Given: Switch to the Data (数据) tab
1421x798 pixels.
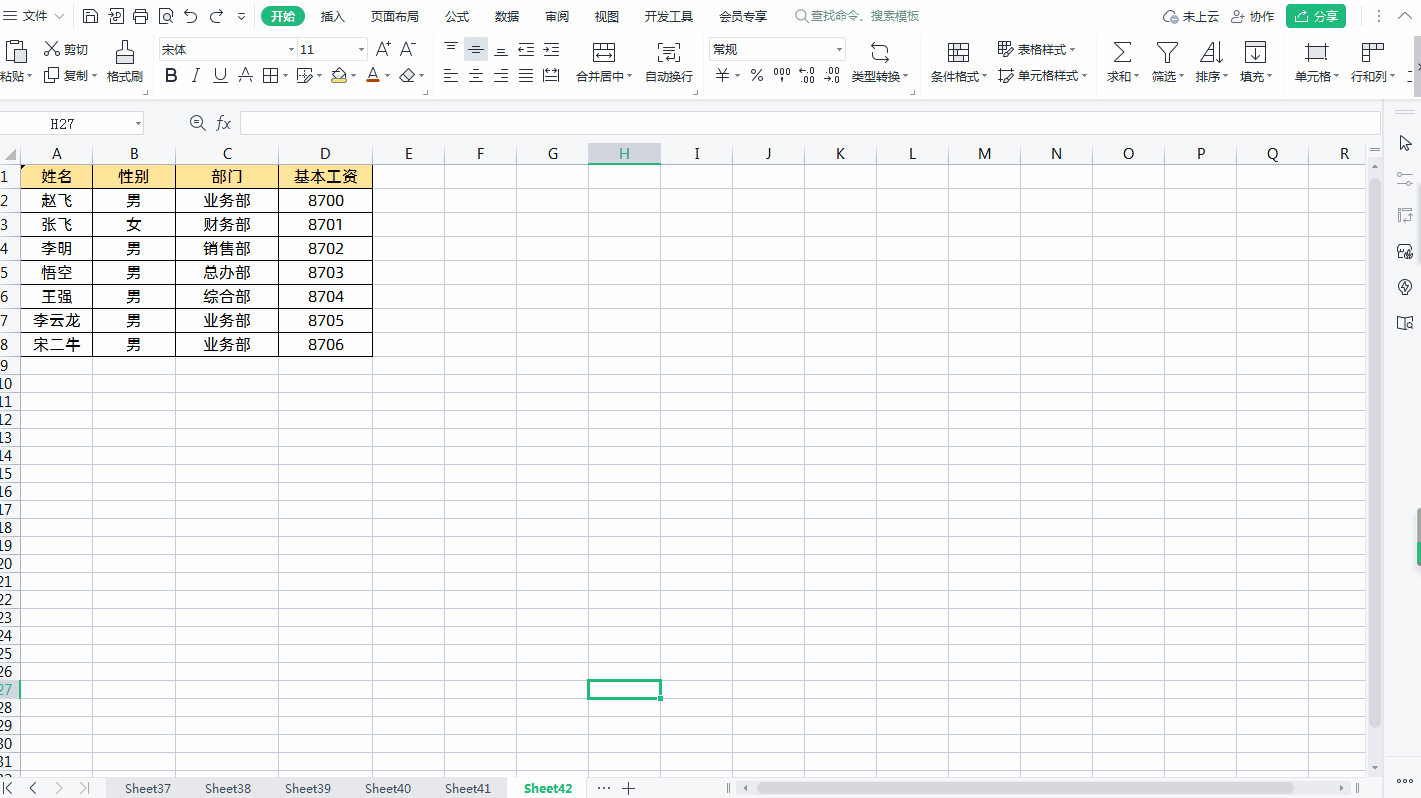Looking at the screenshot, I should coord(507,16).
